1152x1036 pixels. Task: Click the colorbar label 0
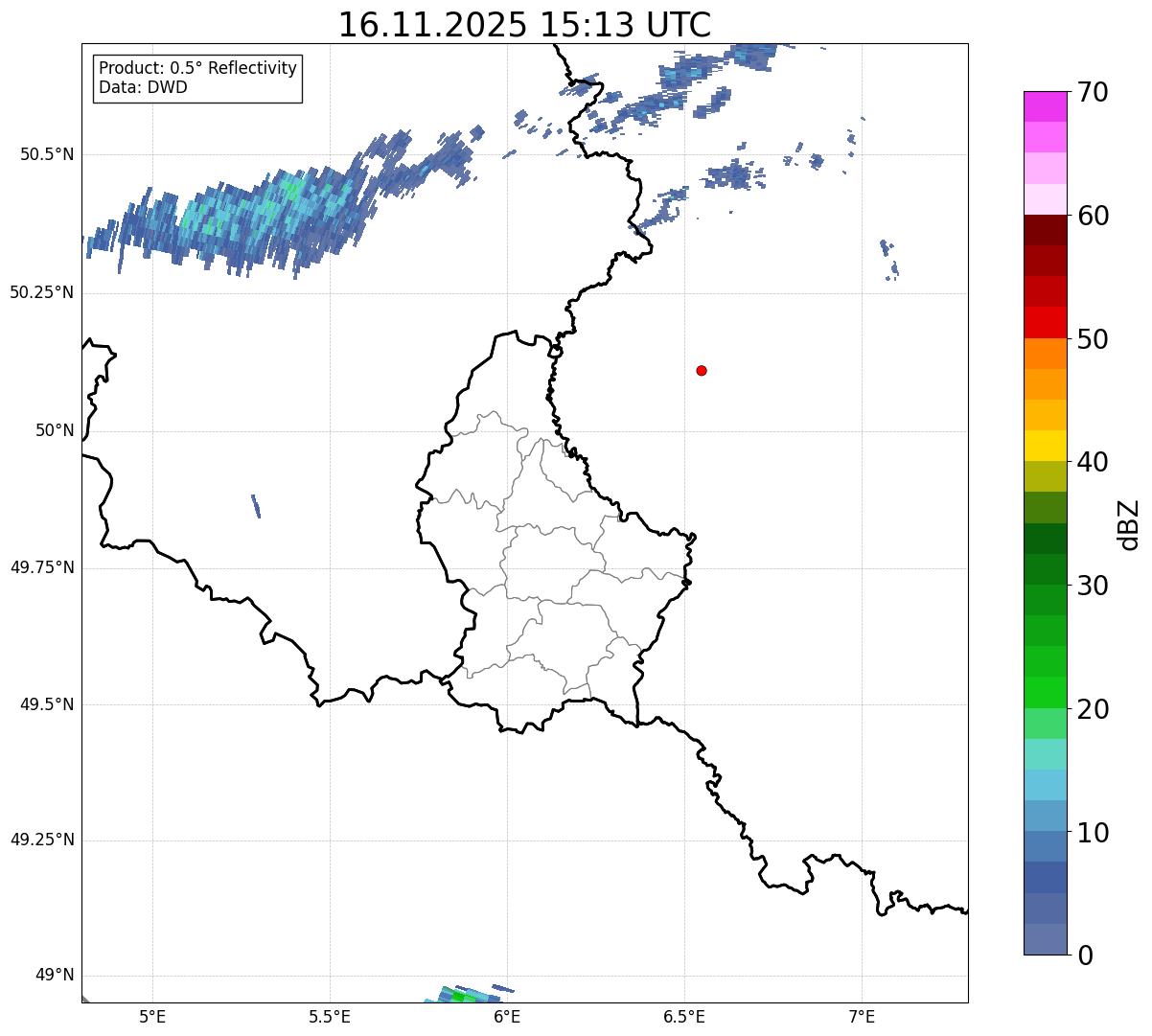(x=1085, y=955)
